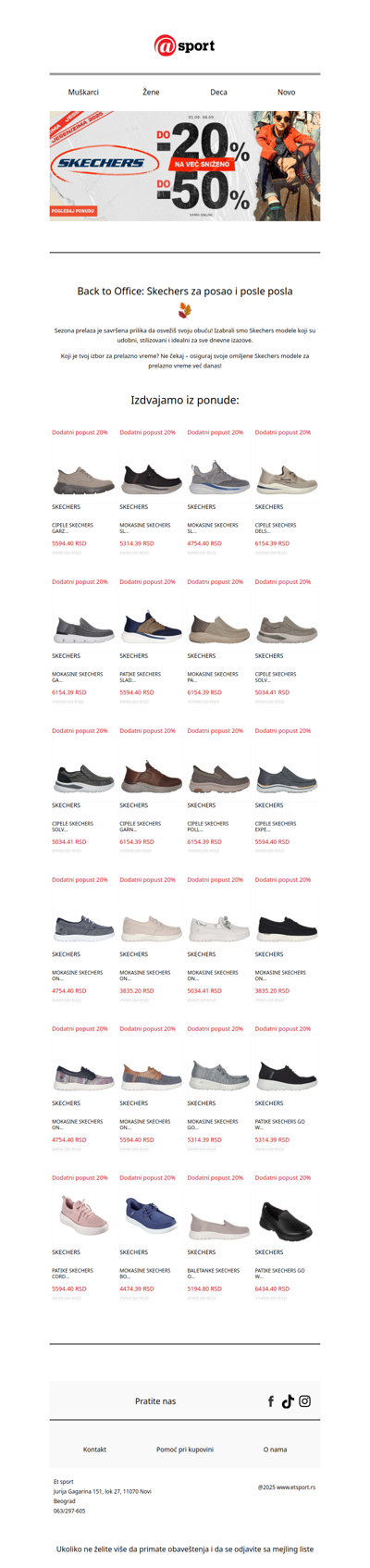
Task: Open the Žene menu item
Action: [x=151, y=93]
